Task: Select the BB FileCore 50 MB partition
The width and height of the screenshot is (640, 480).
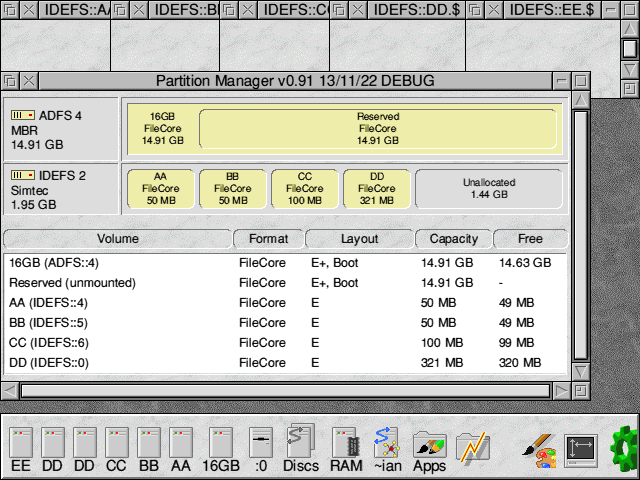Action: tap(233, 189)
